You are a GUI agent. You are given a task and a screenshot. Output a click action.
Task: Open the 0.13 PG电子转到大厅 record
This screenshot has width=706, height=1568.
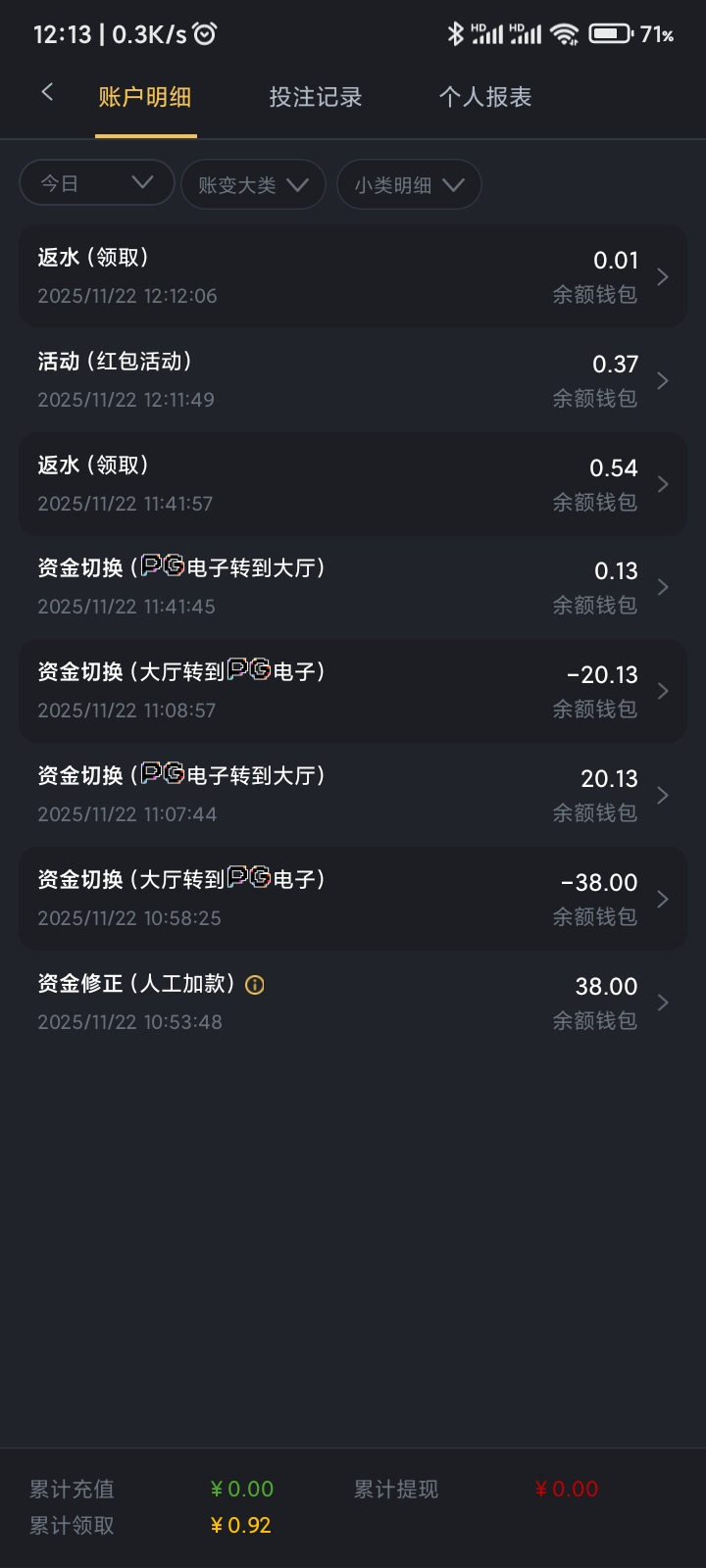click(353, 587)
